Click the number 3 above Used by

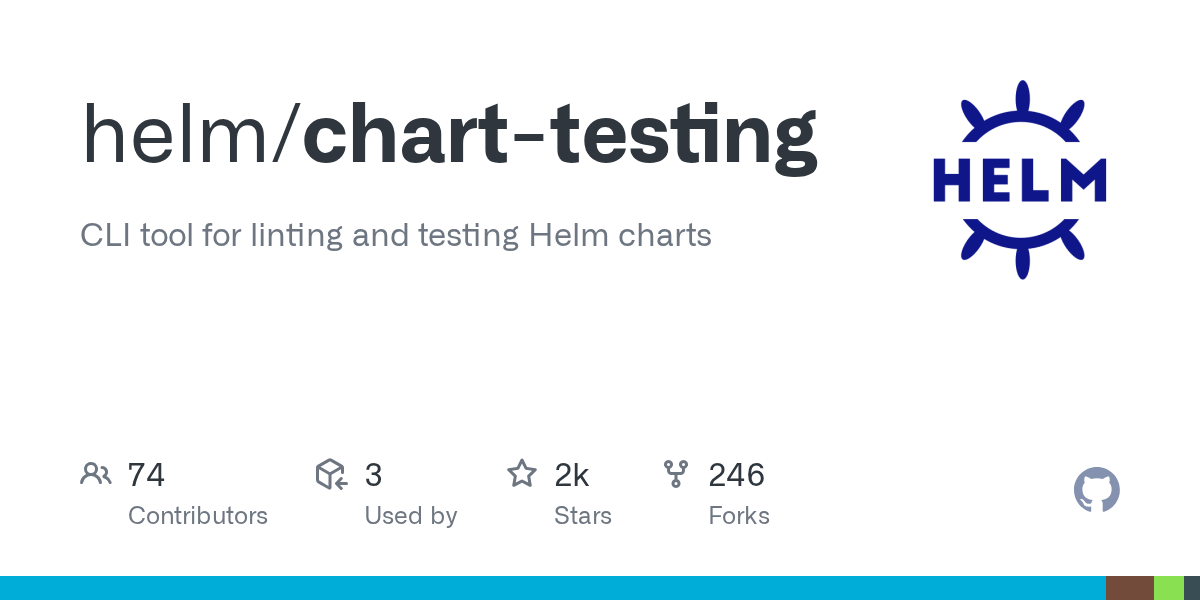point(373,475)
